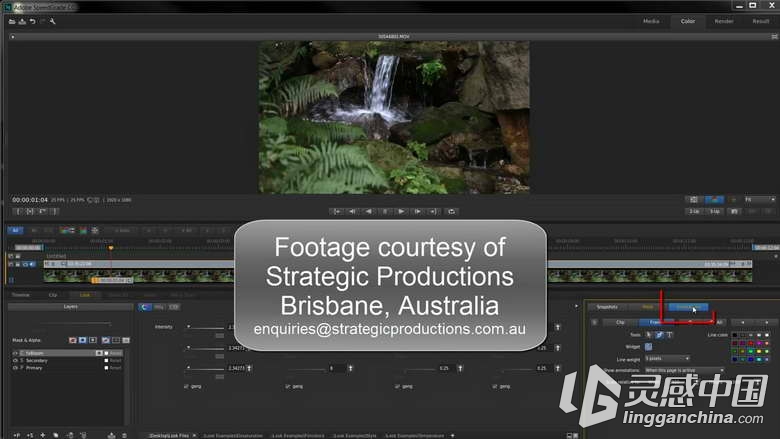Click the blue scope display icon above Fit

point(714,199)
